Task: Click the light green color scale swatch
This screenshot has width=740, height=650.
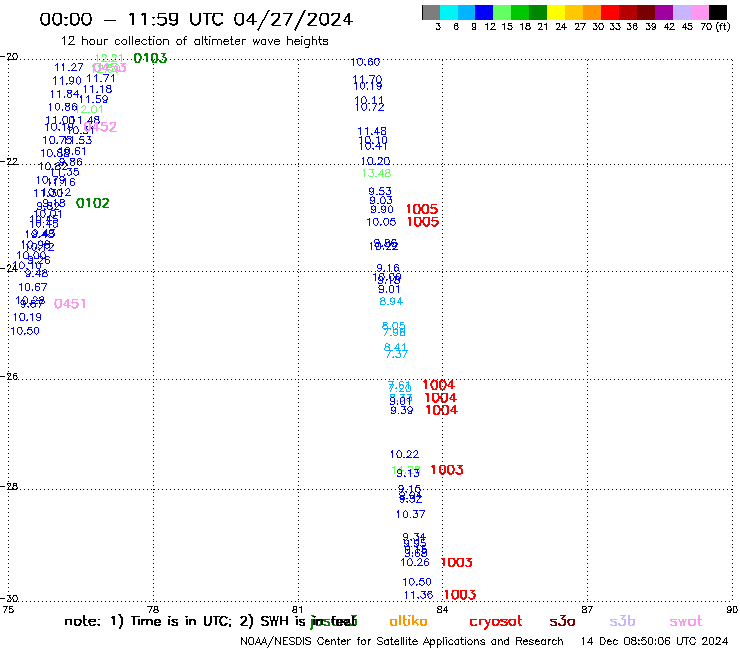Action: coord(502,12)
